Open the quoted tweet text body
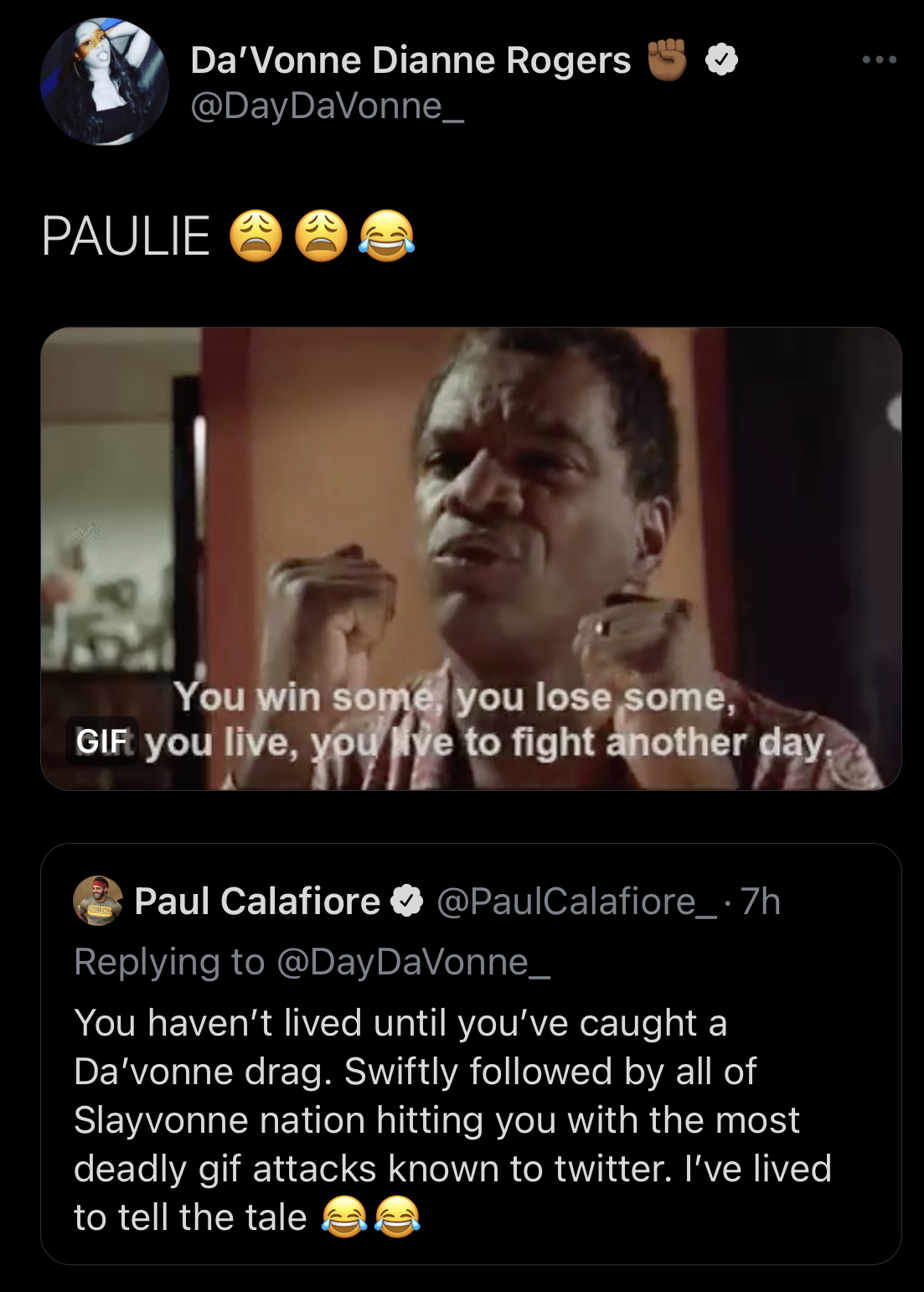The height and width of the screenshot is (1292, 924). point(452,1119)
